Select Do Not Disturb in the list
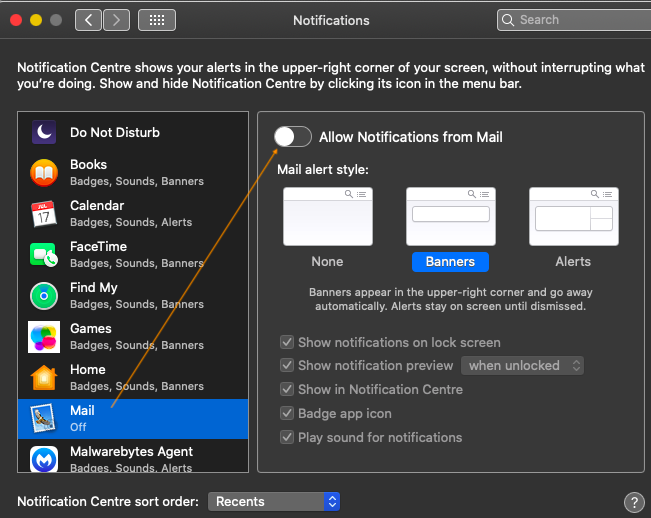 (x=133, y=132)
